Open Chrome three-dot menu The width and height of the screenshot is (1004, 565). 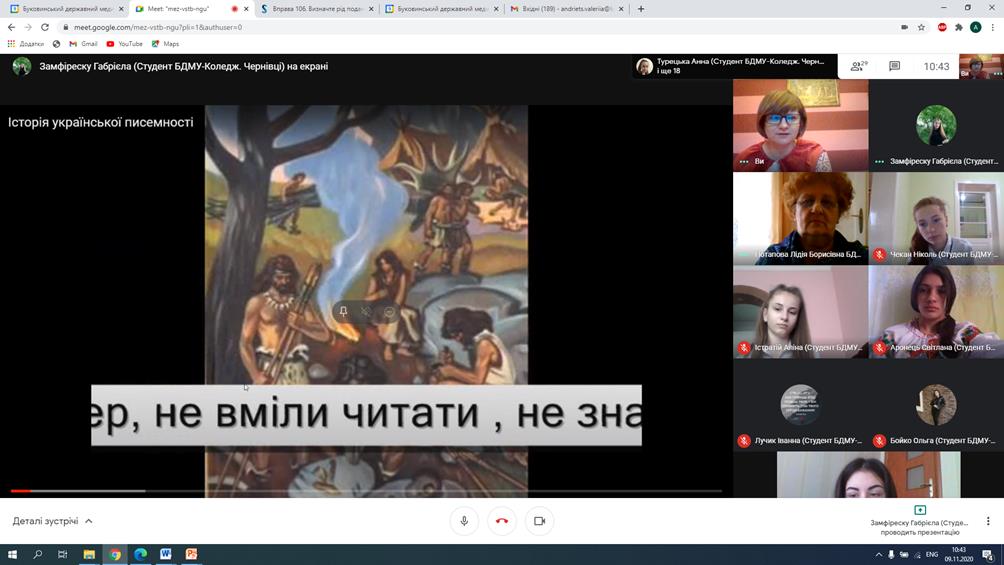(x=992, y=27)
